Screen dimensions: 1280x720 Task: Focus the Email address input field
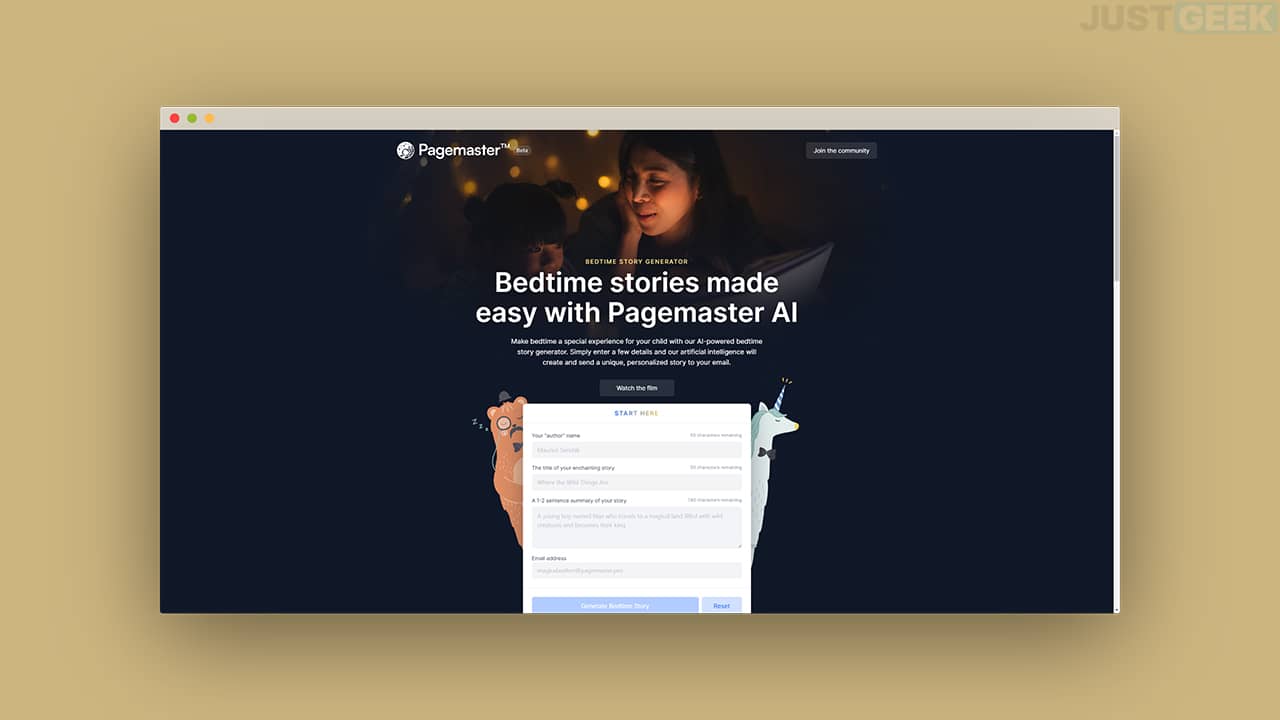[x=637, y=570]
